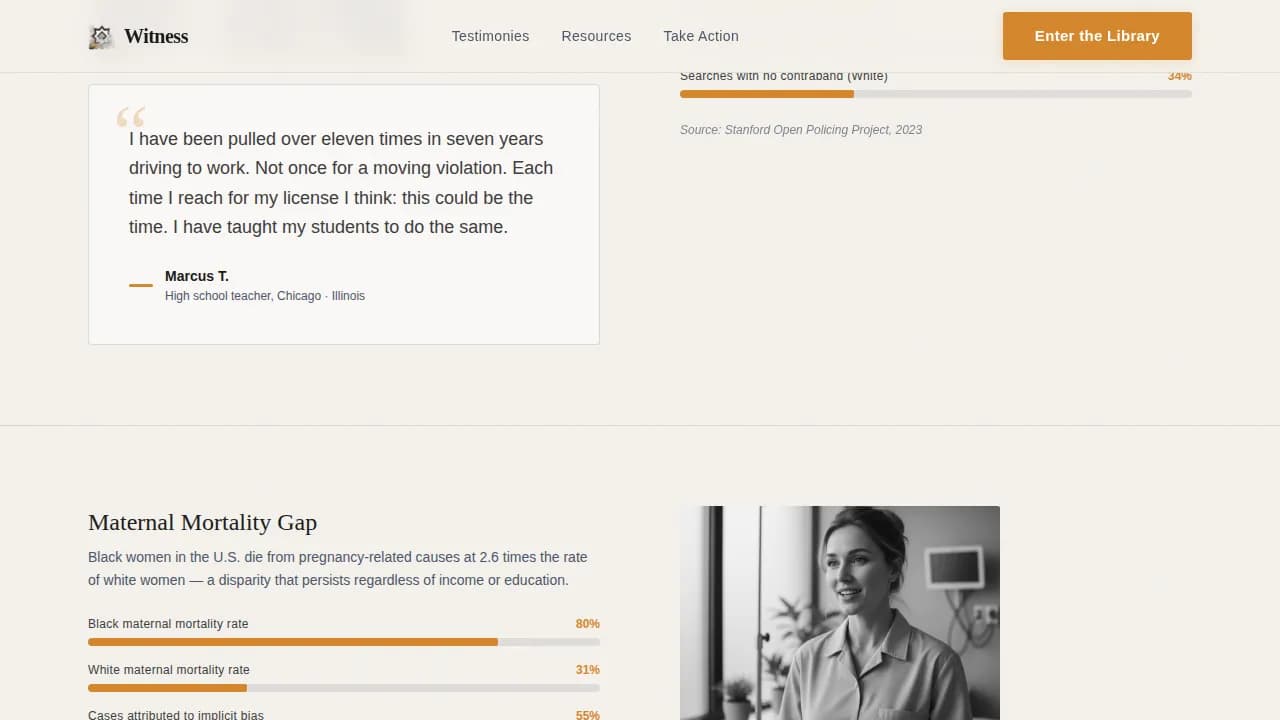Click the Witness wordmark in the header

156,36
